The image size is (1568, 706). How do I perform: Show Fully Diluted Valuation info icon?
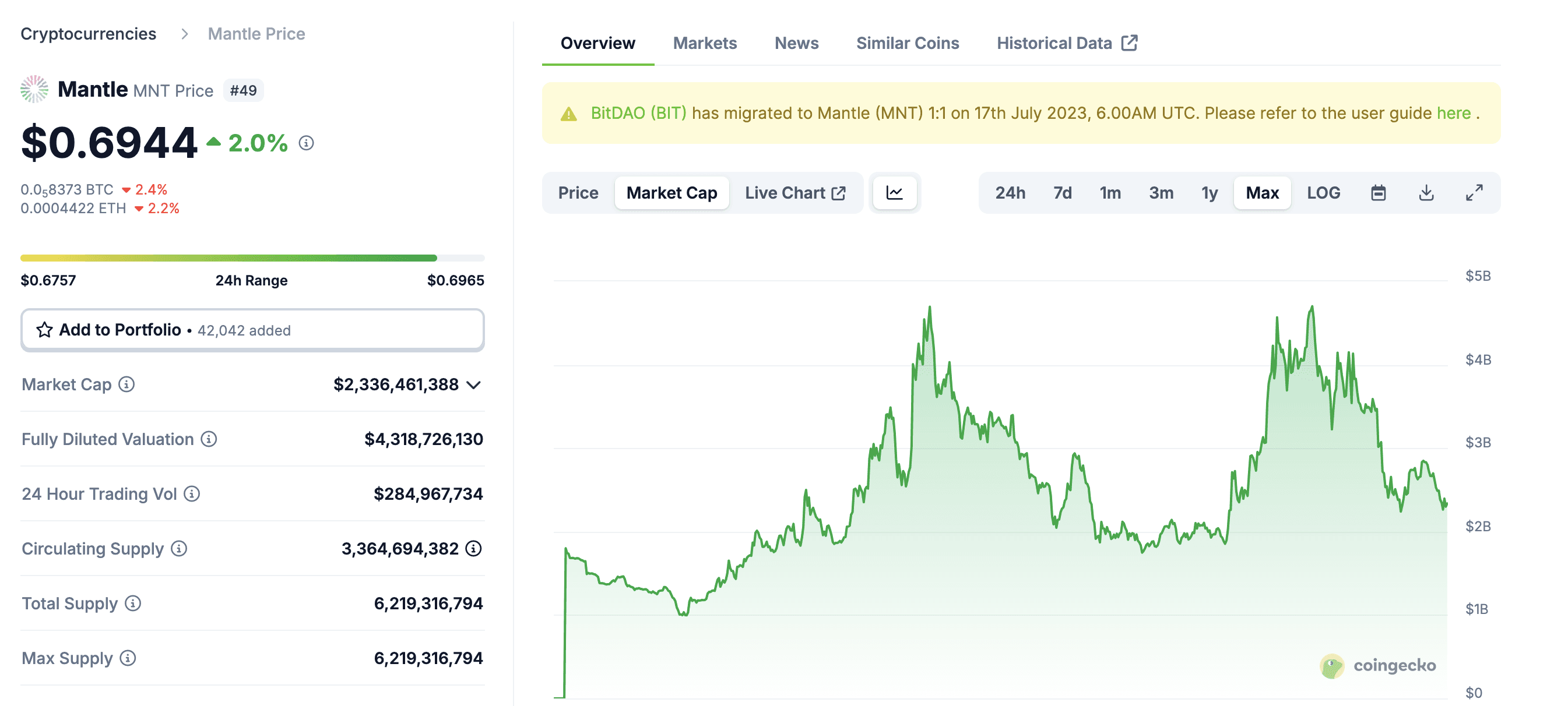209,439
